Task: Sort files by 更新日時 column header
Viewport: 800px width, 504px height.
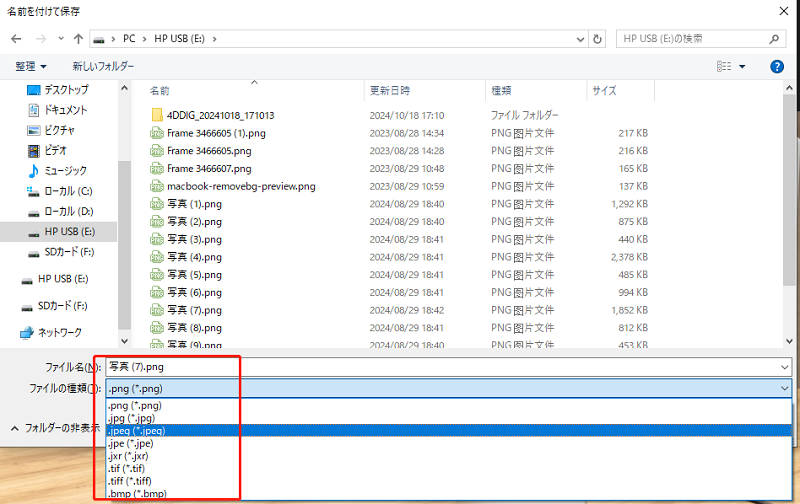Action: coord(389,90)
